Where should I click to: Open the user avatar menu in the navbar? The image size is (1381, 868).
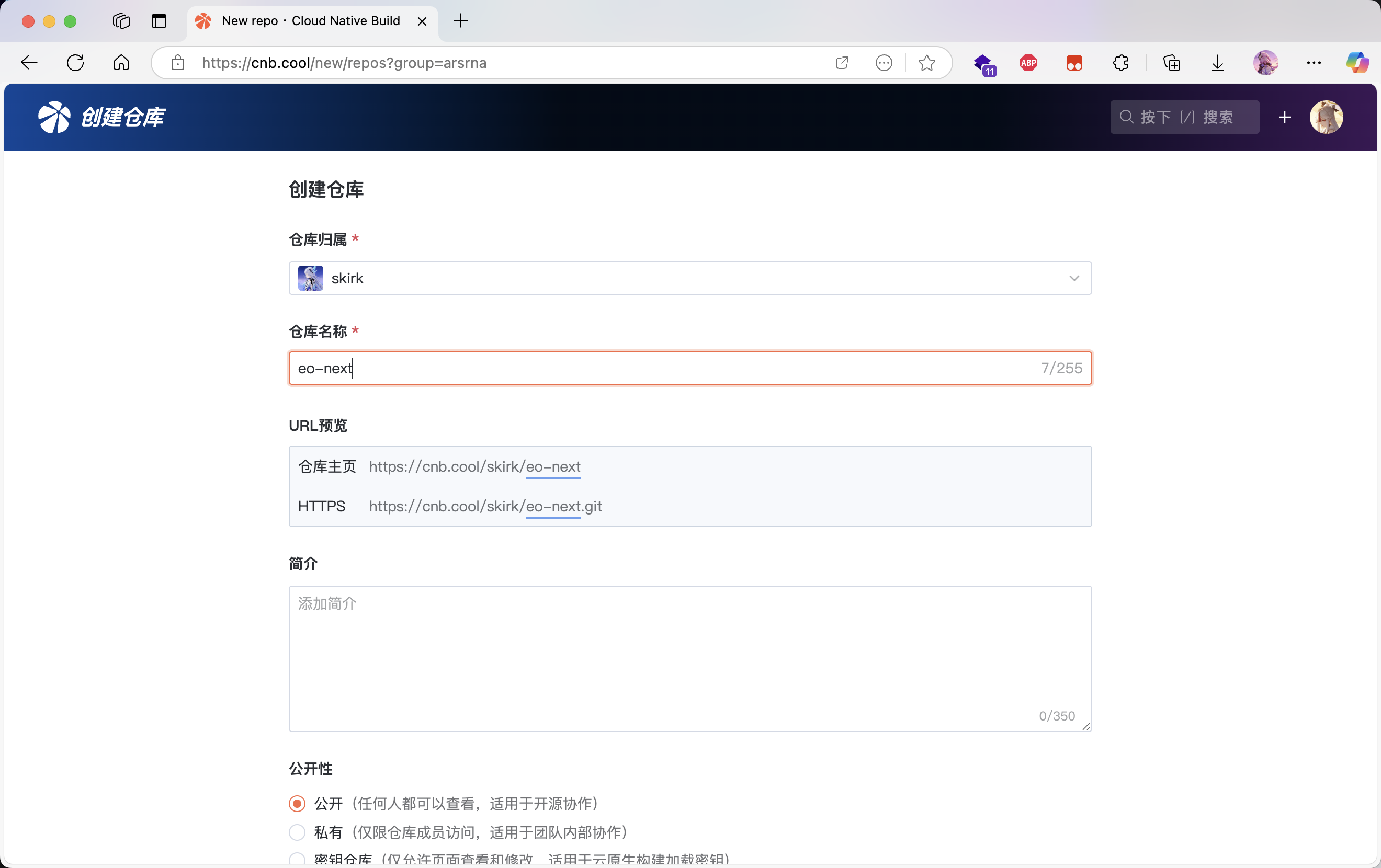1328,117
